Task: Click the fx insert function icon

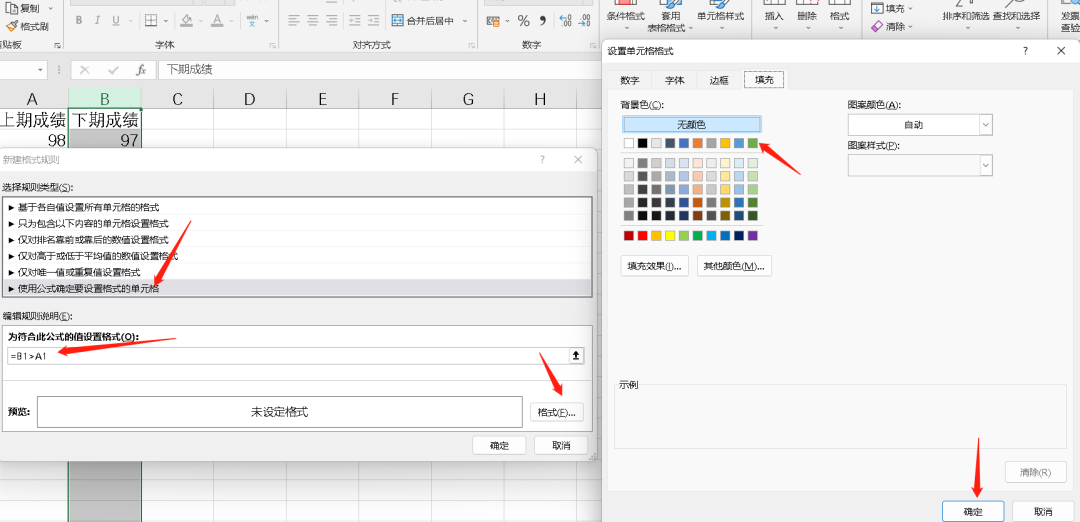Action: 141,70
